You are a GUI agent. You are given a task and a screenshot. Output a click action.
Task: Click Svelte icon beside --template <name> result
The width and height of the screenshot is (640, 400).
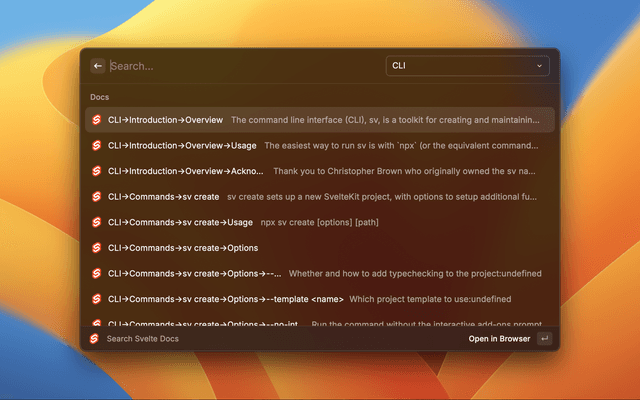tap(97, 298)
